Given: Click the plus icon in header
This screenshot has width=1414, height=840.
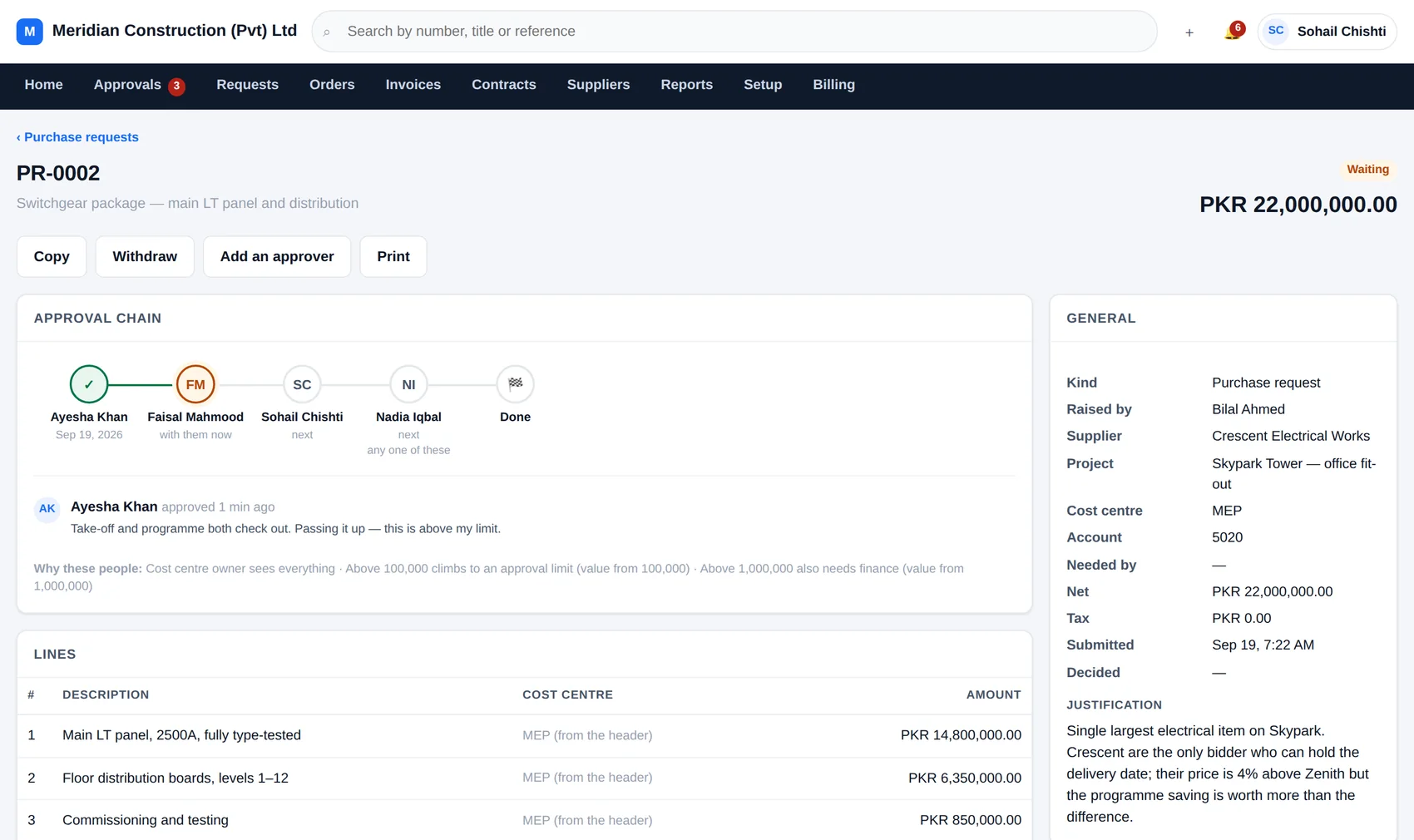Looking at the screenshot, I should [x=1189, y=32].
